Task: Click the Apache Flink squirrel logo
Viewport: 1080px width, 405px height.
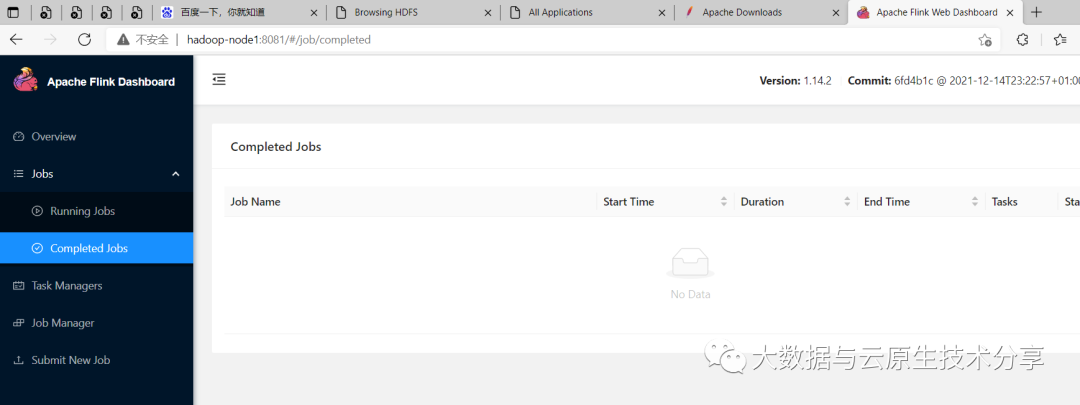Action: [25, 80]
